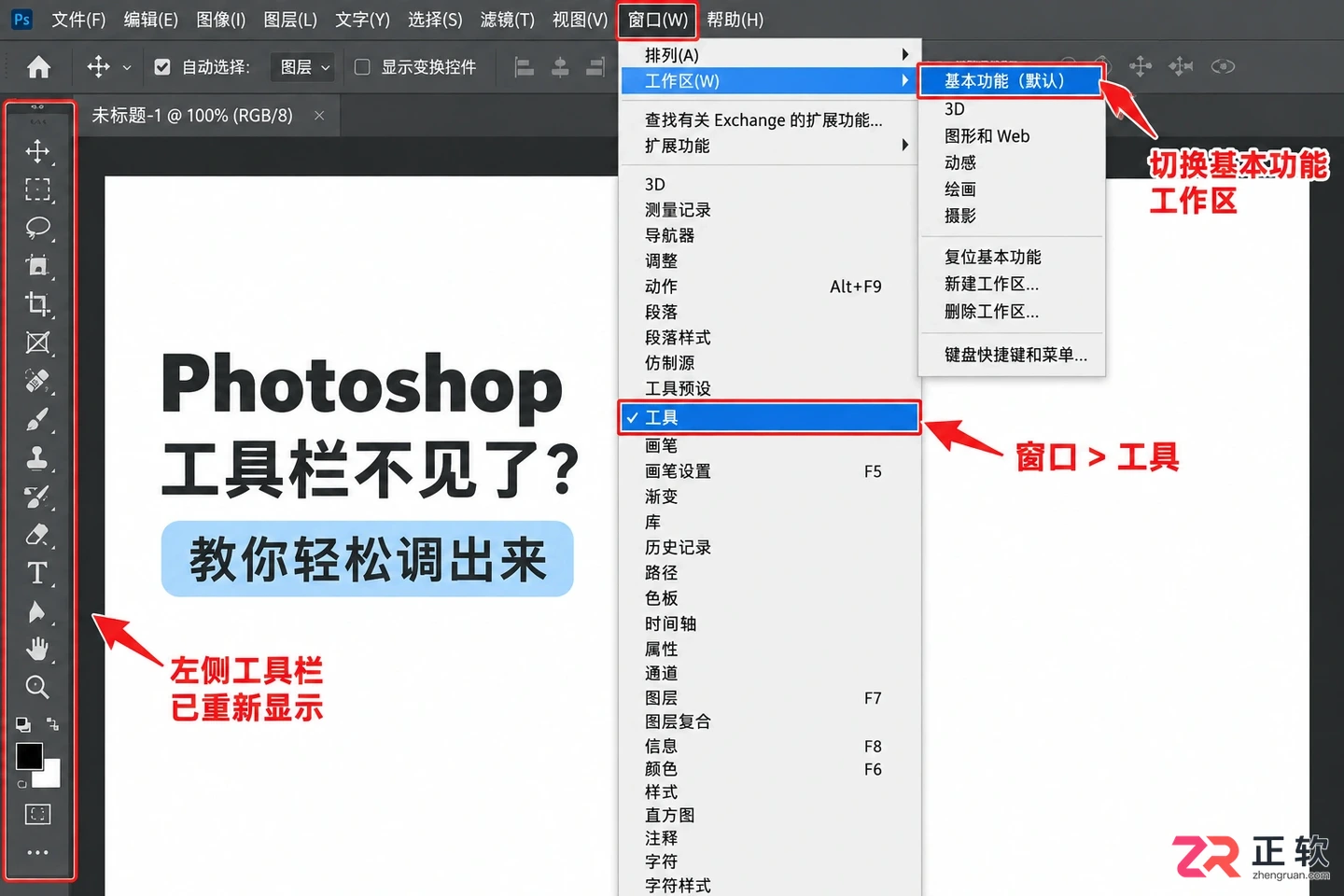Select the Spot Healing Brush tool
The width and height of the screenshot is (1344, 896).
[x=37, y=381]
